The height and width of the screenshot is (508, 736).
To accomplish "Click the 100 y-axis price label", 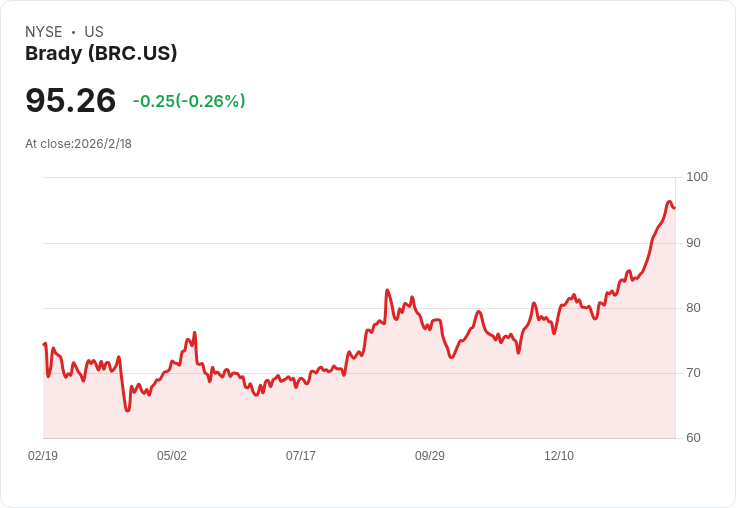I will 697,177.
